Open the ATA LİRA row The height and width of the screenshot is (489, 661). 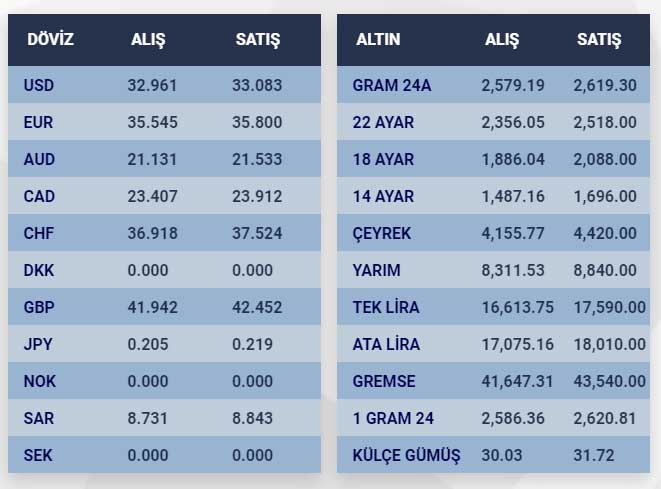pyautogui.click(x=386, y=344)
